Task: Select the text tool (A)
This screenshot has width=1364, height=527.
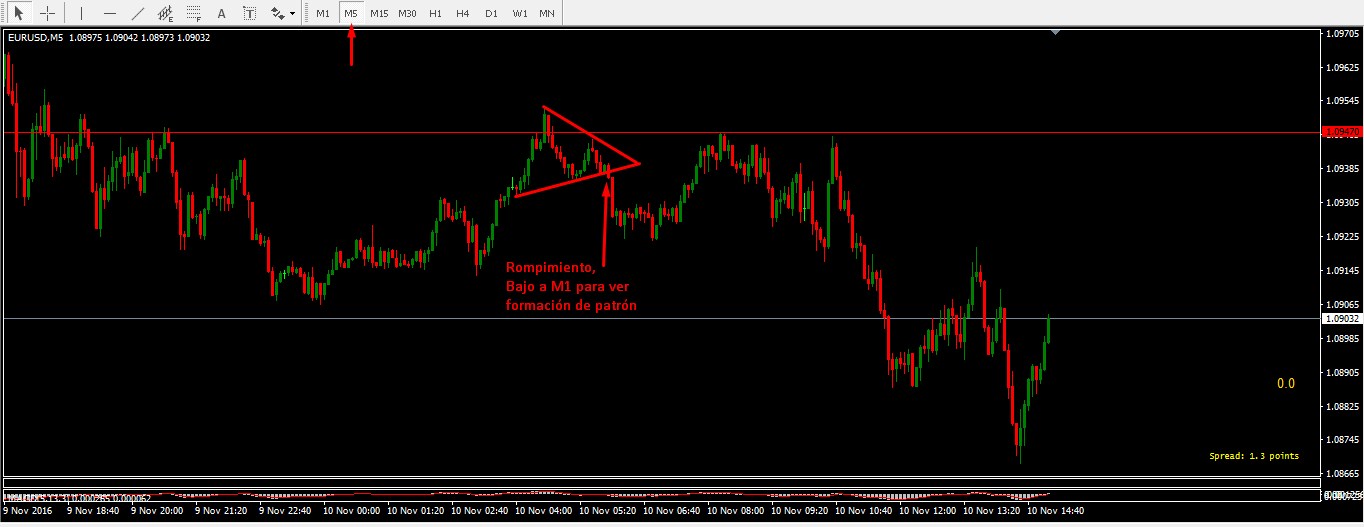Action: 221,14
